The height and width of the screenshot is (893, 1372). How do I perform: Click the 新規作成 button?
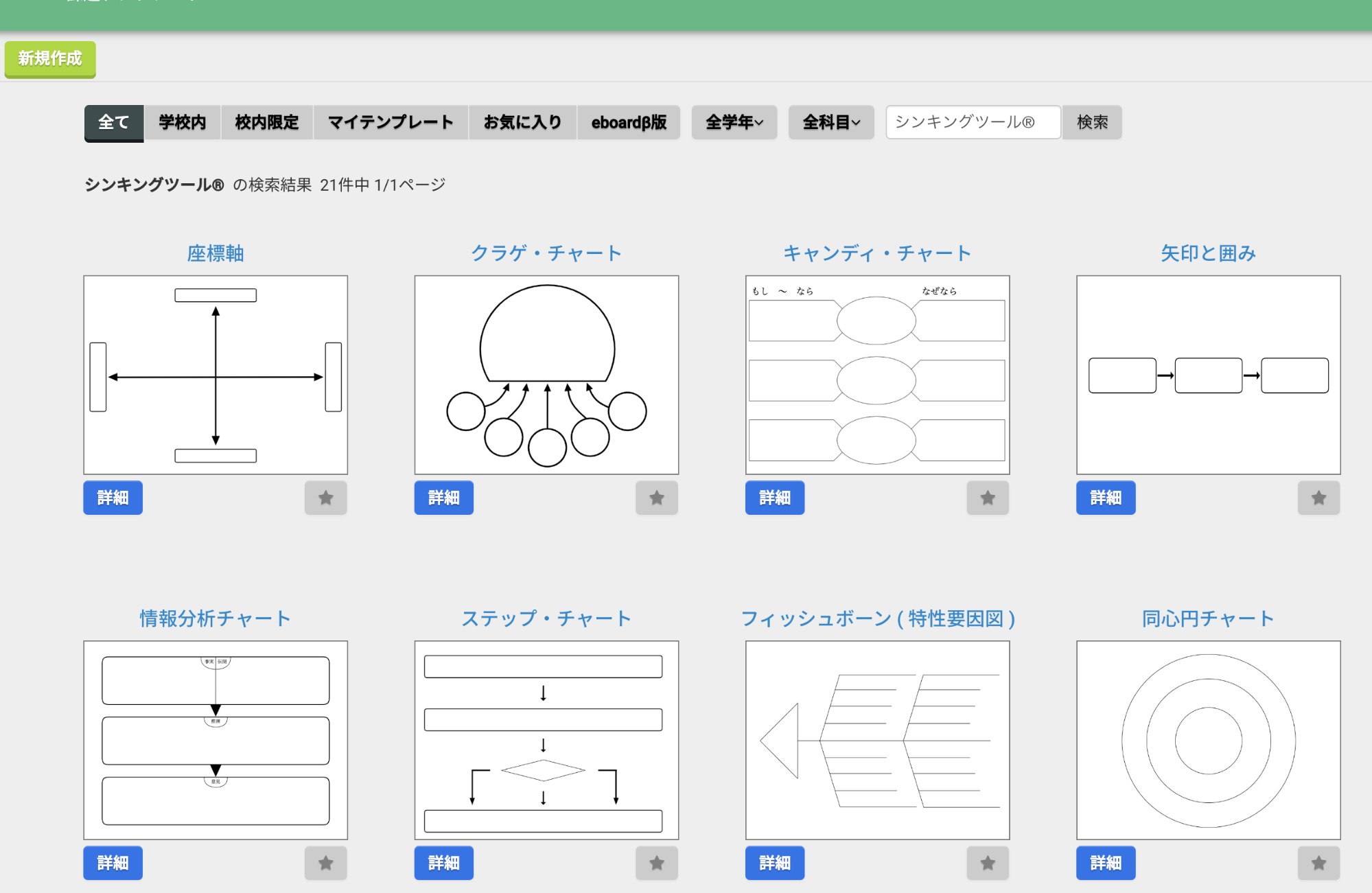(50, 59)
